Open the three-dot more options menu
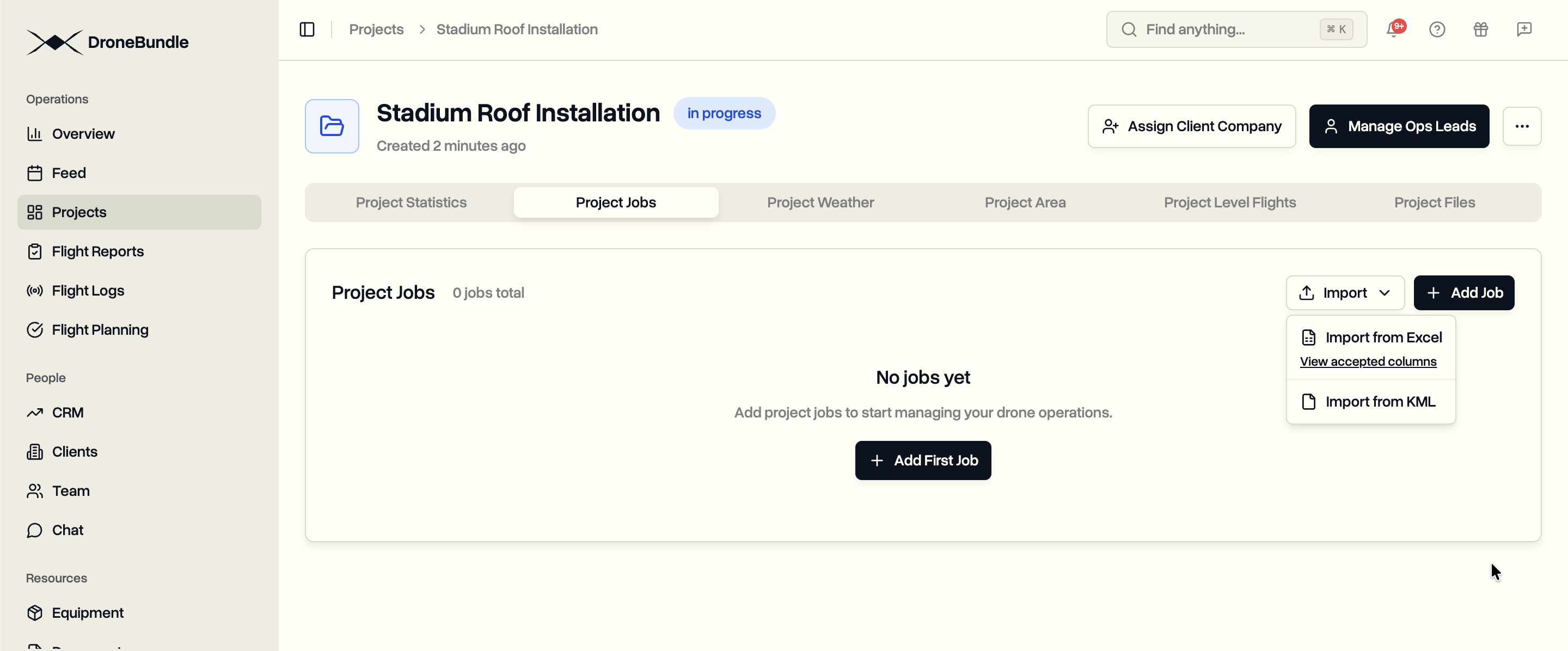The image size is (1568, 651). tap(1522, 126)
